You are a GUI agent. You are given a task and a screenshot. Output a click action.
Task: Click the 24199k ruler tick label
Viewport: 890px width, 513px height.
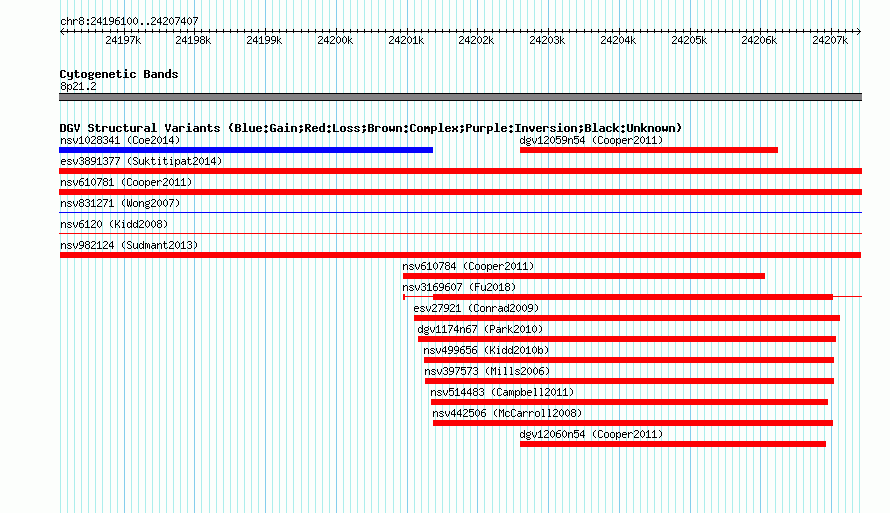point(264,40)
